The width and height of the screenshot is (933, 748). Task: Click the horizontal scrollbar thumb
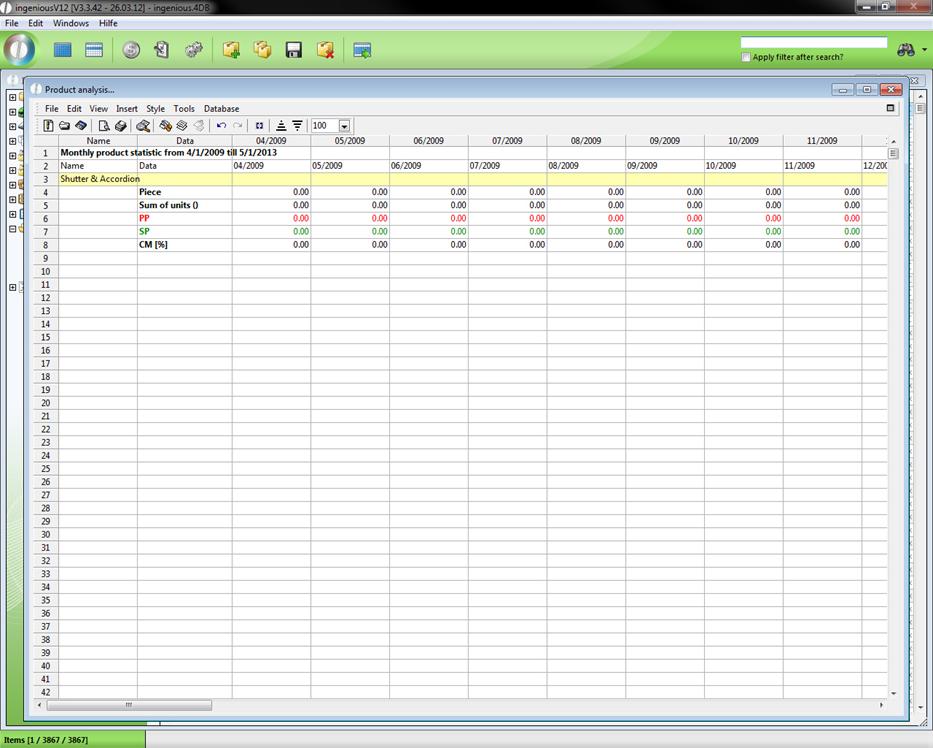point(128,705)
